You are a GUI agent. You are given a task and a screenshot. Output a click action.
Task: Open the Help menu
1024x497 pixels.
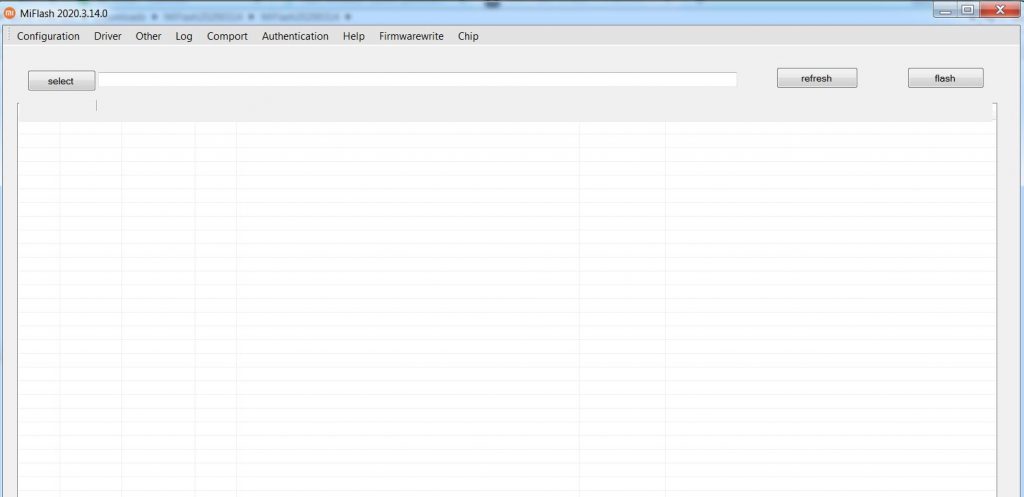click(x=353, y=37)
